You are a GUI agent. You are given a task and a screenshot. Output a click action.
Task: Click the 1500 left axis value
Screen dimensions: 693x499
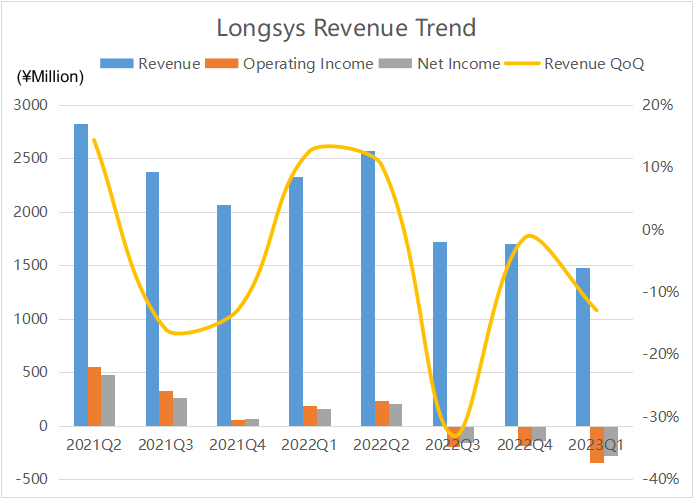(30, 265)
